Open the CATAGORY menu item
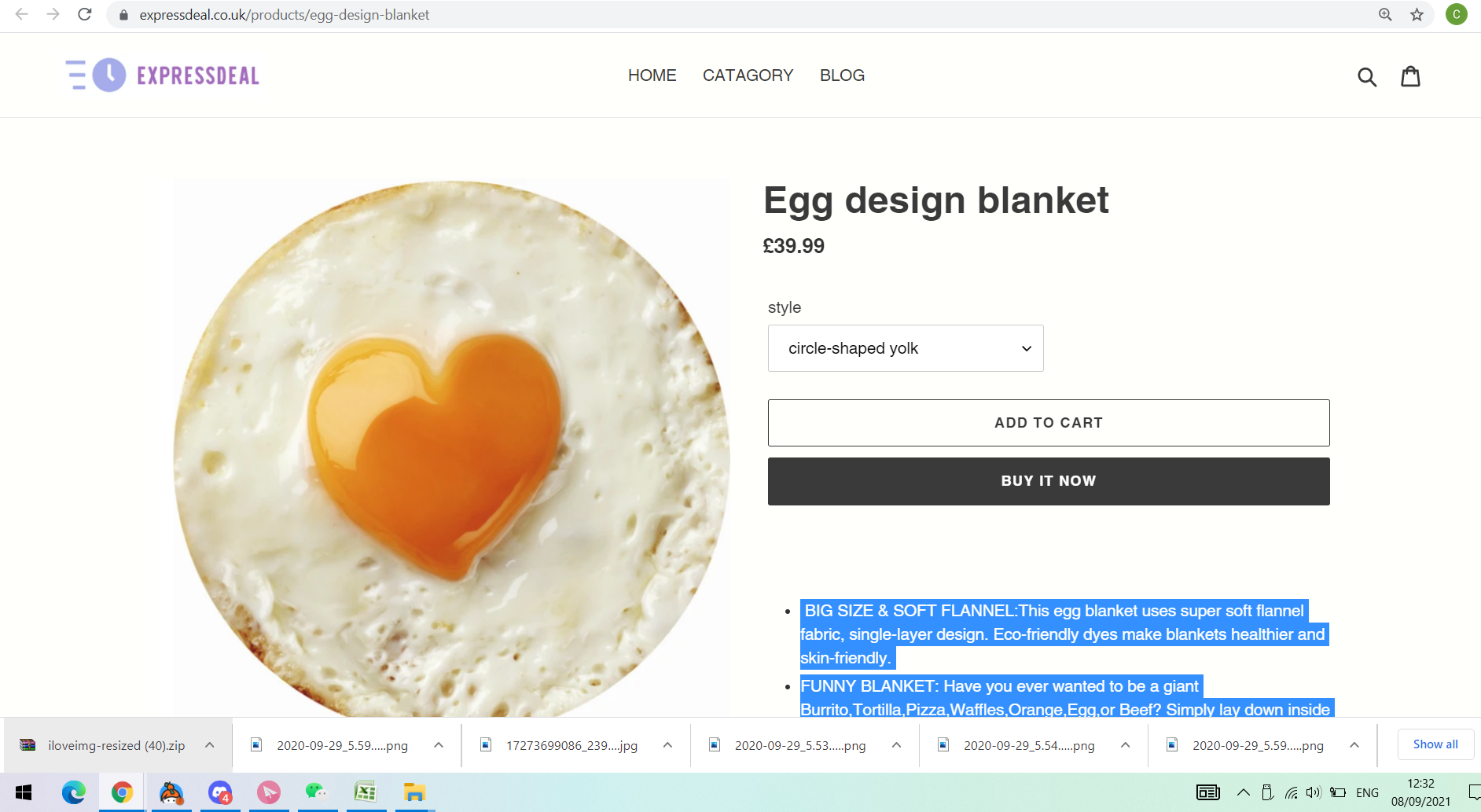Screen dimensions: 1481x812 (x=748, y=75)
